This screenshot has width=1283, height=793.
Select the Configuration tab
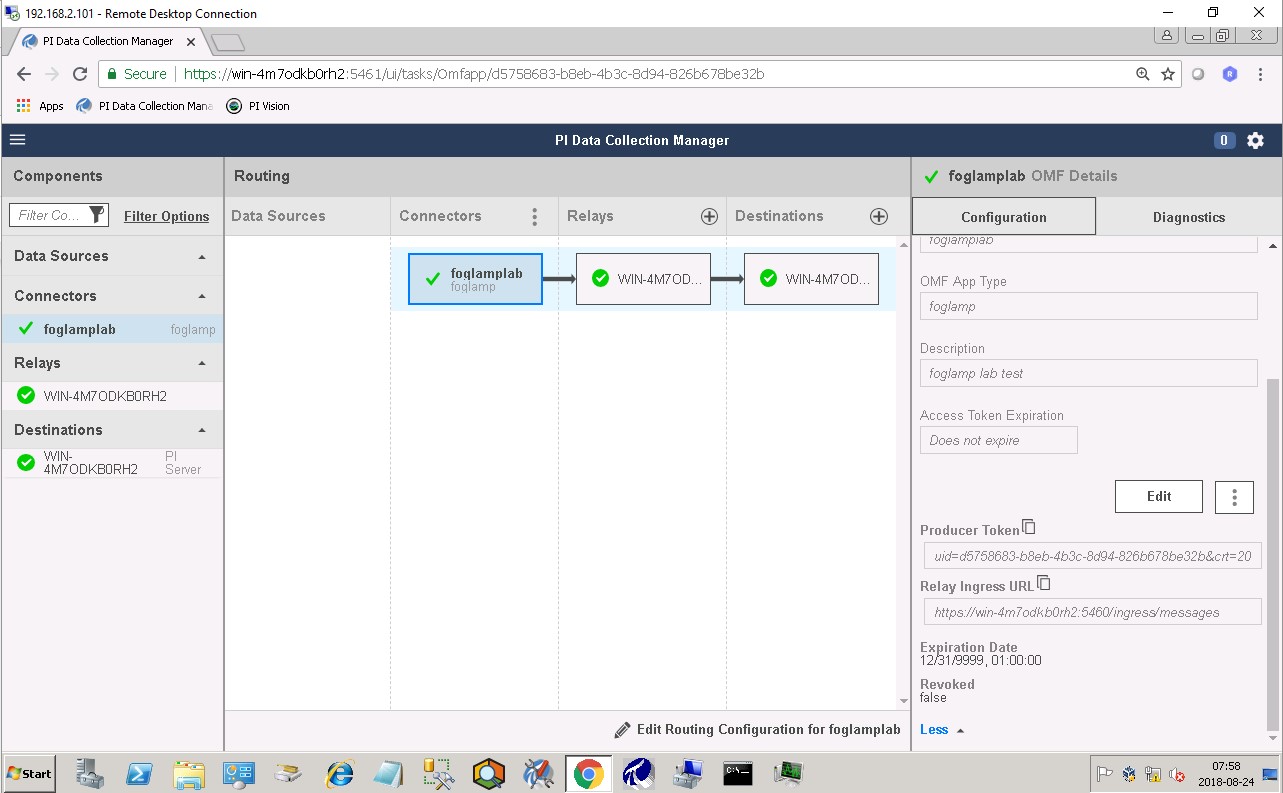[1003, 217]
